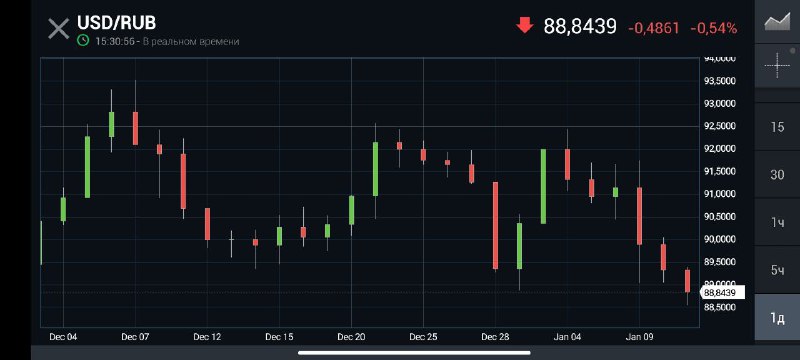Tap the -0,54% change percentage
The width and height of the screenshot is (800, 360).
pos(713,29)
